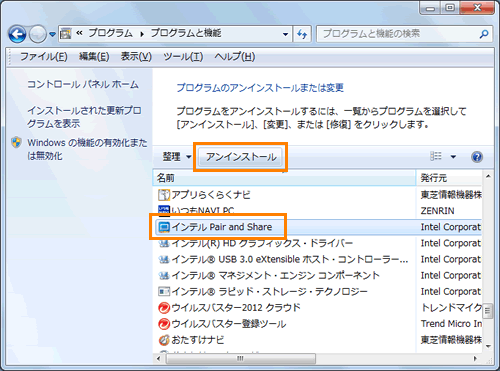Click the インテル Pair and Share icon

click(x=164, y=227)
